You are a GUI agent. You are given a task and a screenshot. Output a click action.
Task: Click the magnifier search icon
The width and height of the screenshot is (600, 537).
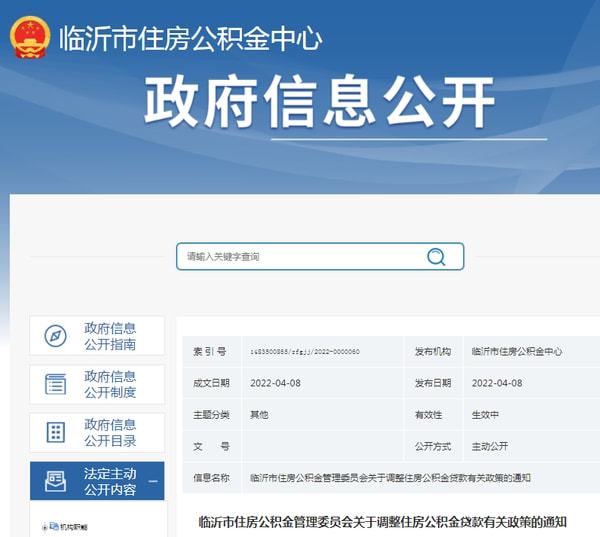point(436,256)
